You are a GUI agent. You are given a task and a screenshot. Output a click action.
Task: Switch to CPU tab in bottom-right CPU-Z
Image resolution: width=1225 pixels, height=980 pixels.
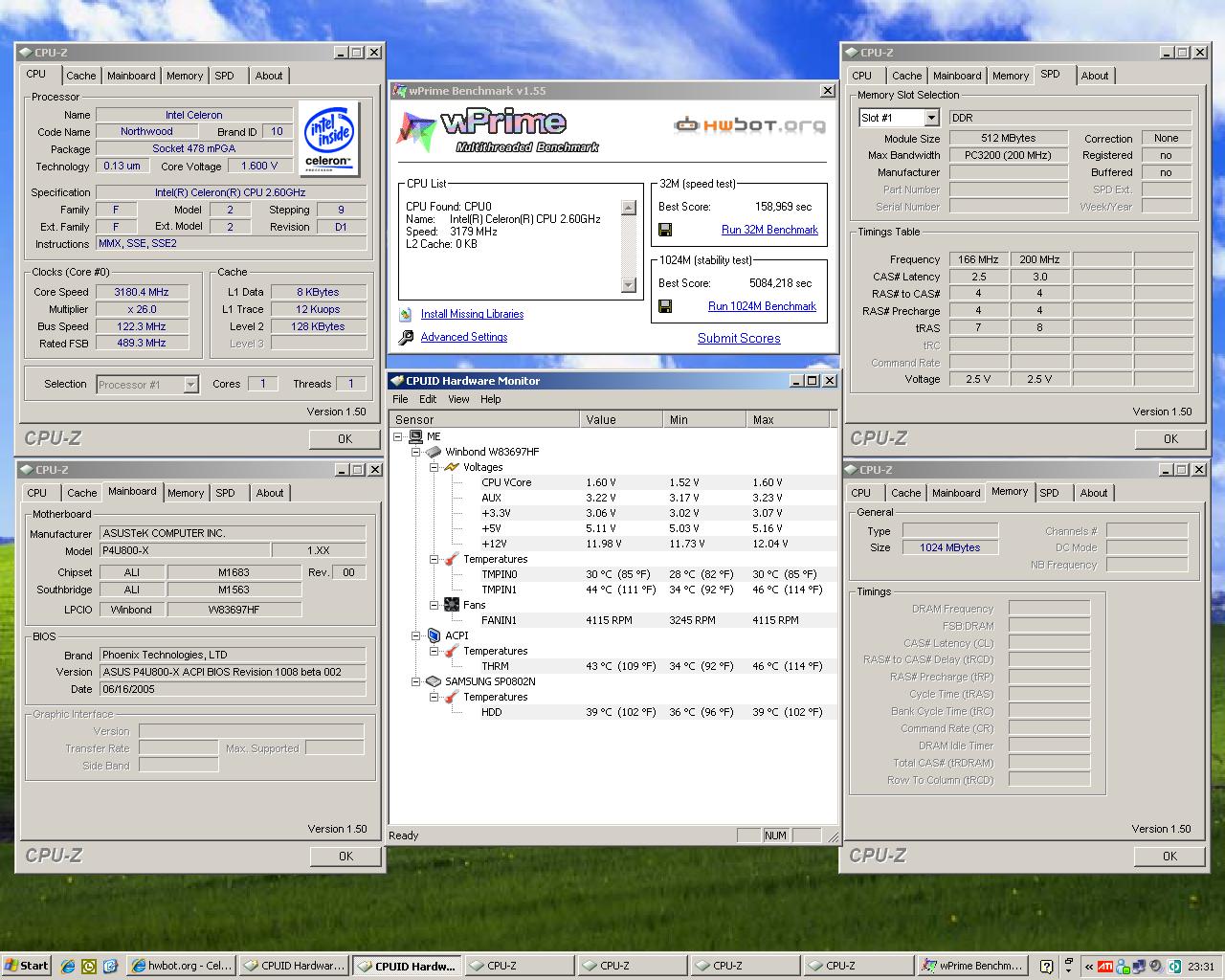pyautogui.click(x=861, y=493)
